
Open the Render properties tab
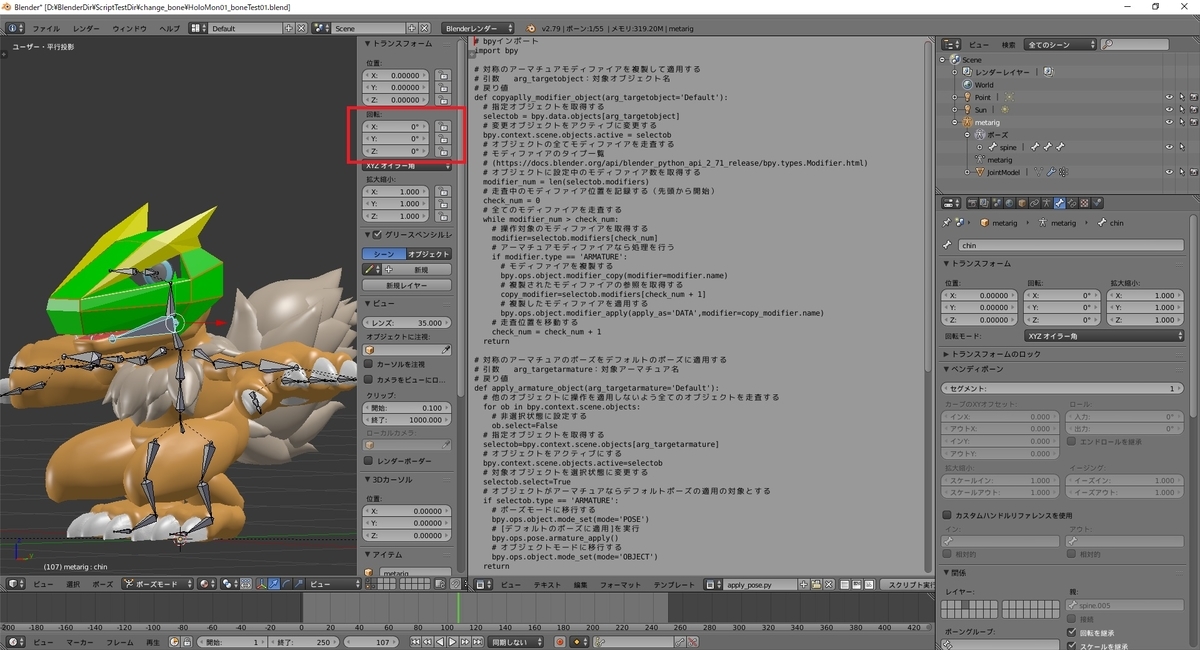[973, 204]
